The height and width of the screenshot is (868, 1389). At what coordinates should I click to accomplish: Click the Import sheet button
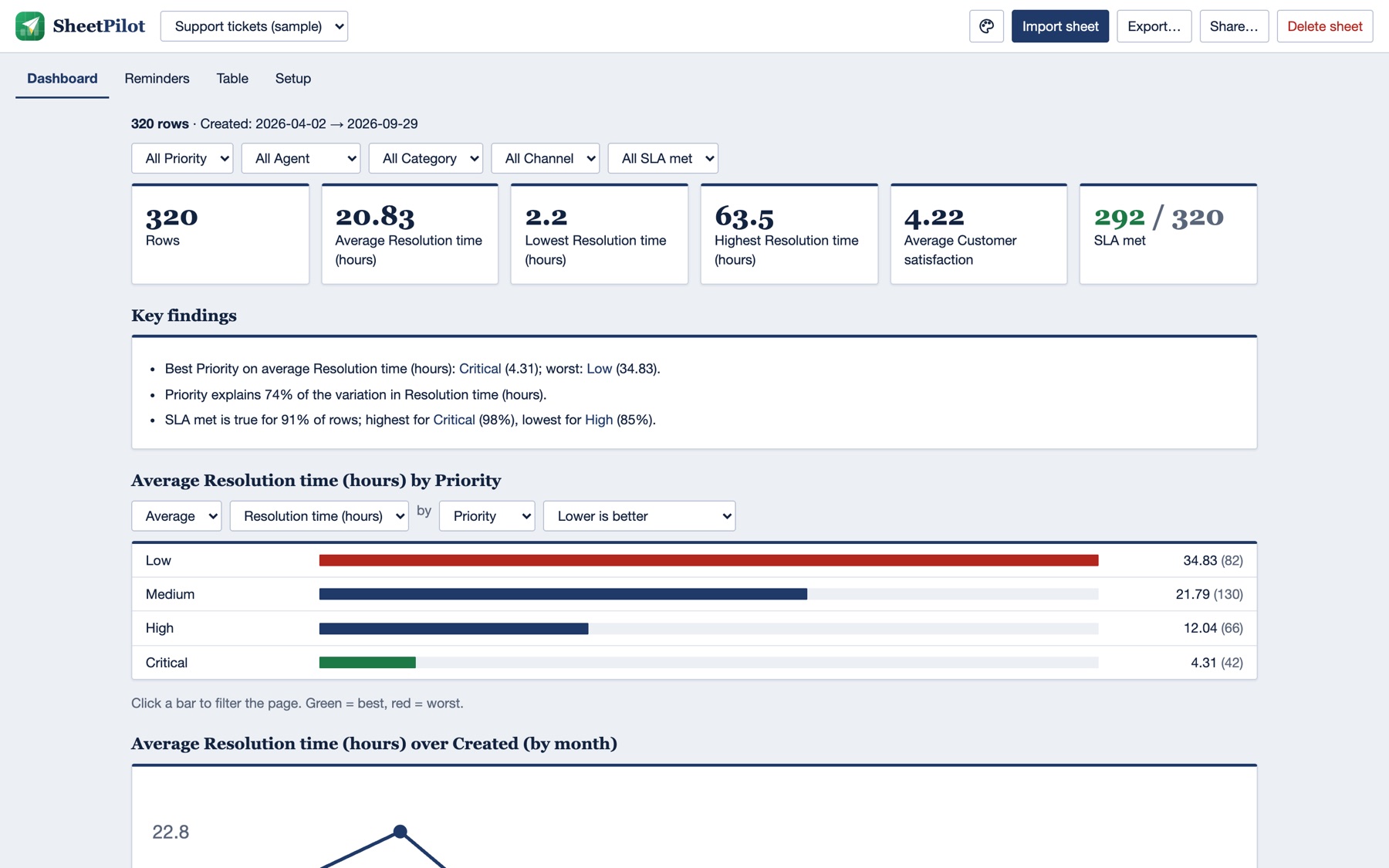pos(1060,26)
